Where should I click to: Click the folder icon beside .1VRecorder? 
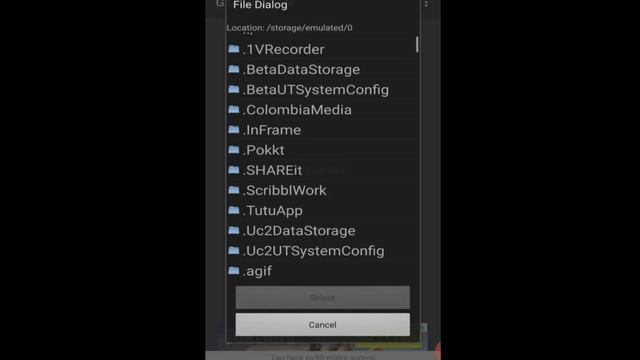tap(234, 49)
